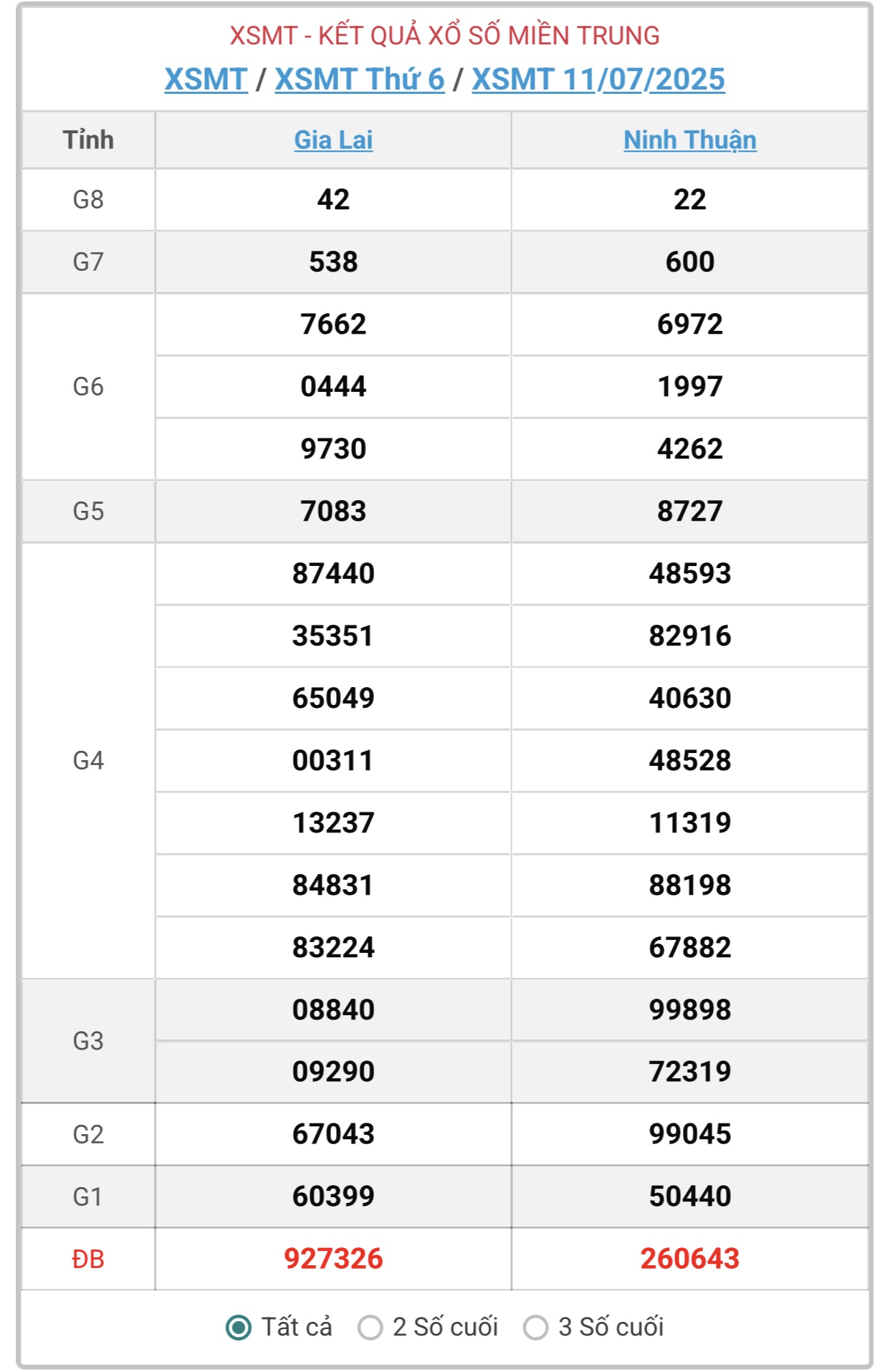
Task: Click the G6 result 0444
Action: point(333,386)
